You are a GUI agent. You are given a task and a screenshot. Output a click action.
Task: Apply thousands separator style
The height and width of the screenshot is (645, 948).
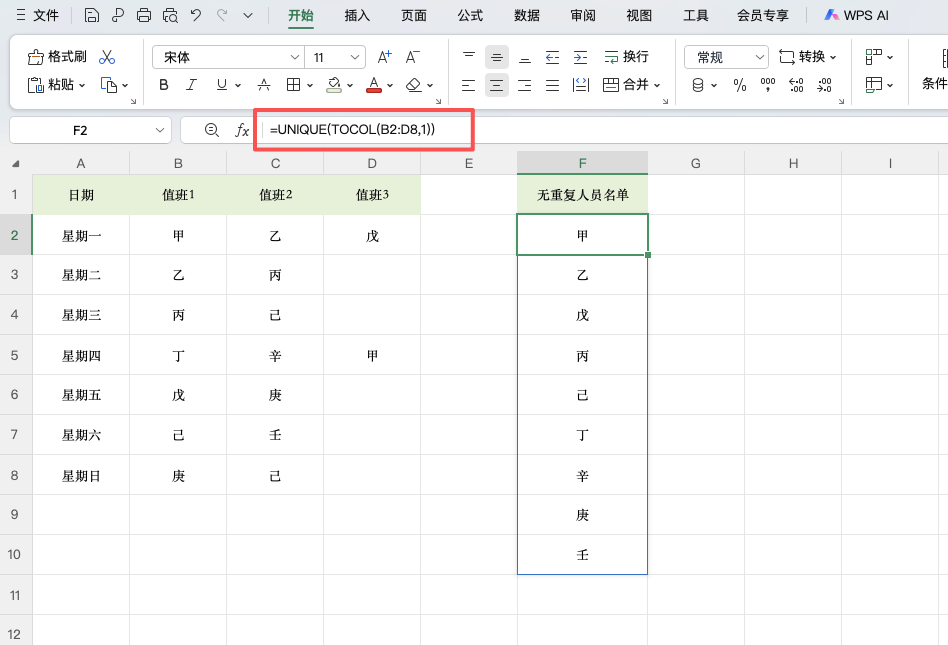point(768,85)
